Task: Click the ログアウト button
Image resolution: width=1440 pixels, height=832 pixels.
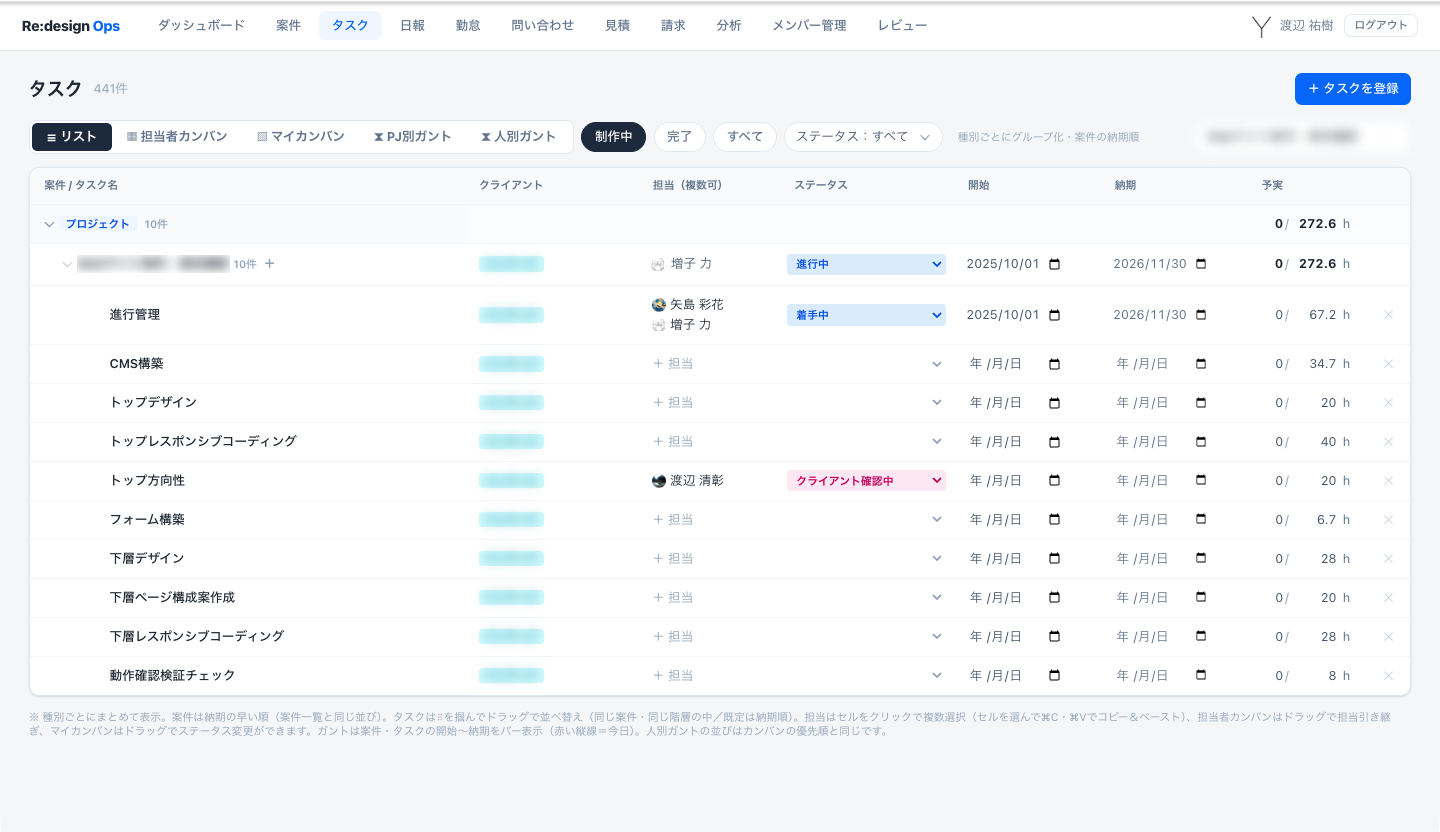Action: click(x=1380, y=26)
